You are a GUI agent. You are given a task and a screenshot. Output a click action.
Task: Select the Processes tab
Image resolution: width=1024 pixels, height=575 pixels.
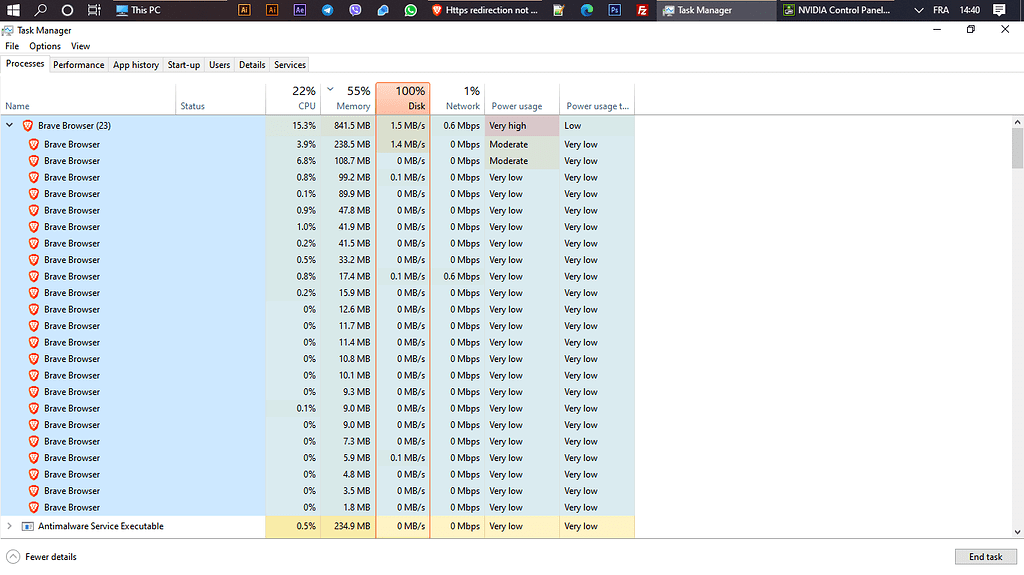pyautogui.click(x=25, y=64)
